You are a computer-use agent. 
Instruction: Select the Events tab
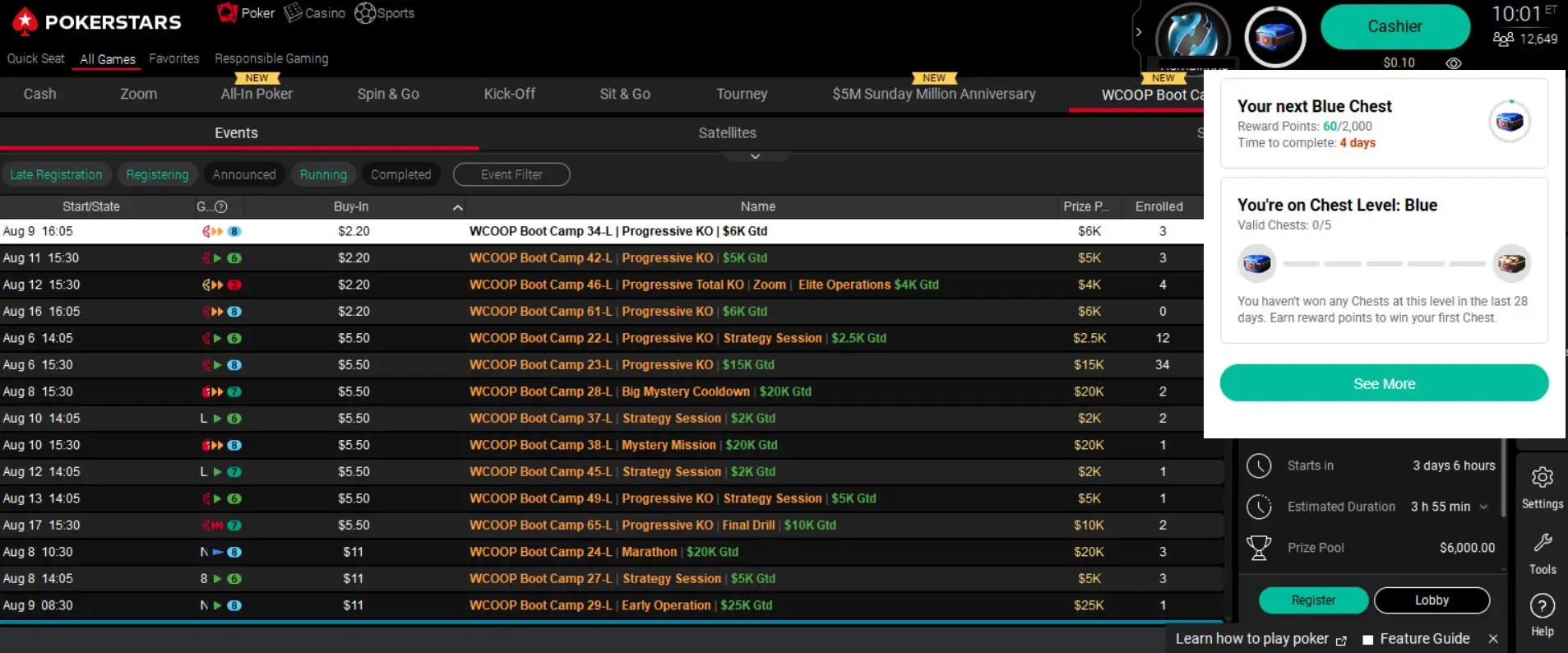click(x=236, y=133)
